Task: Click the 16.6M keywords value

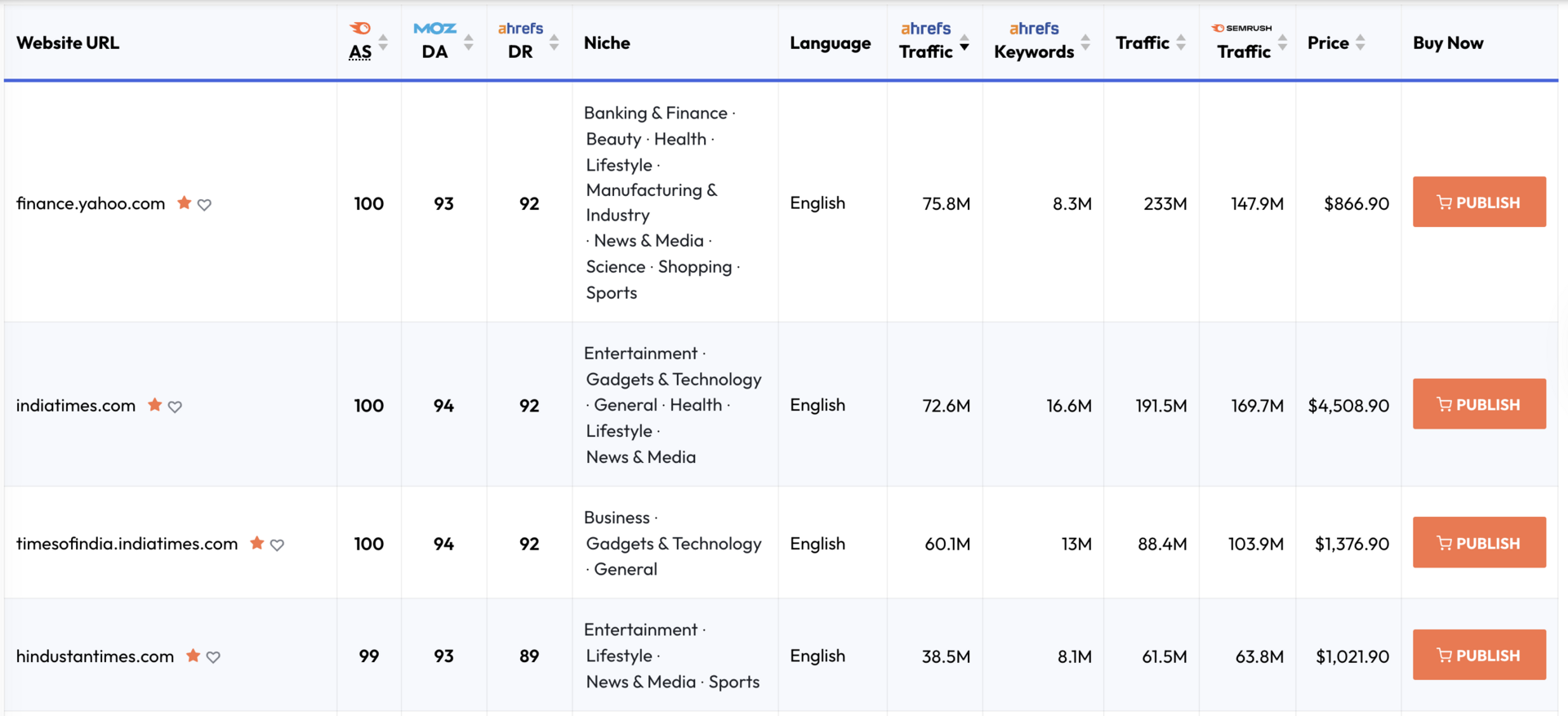Action: (1069, 406)
